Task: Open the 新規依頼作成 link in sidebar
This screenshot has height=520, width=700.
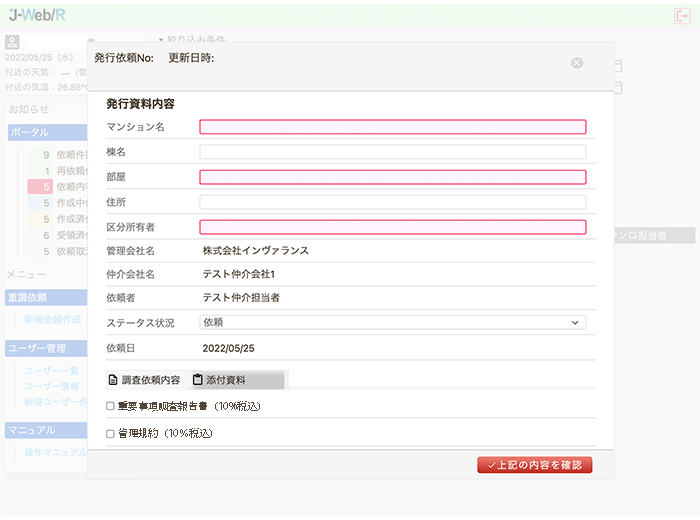Action: 52,319
